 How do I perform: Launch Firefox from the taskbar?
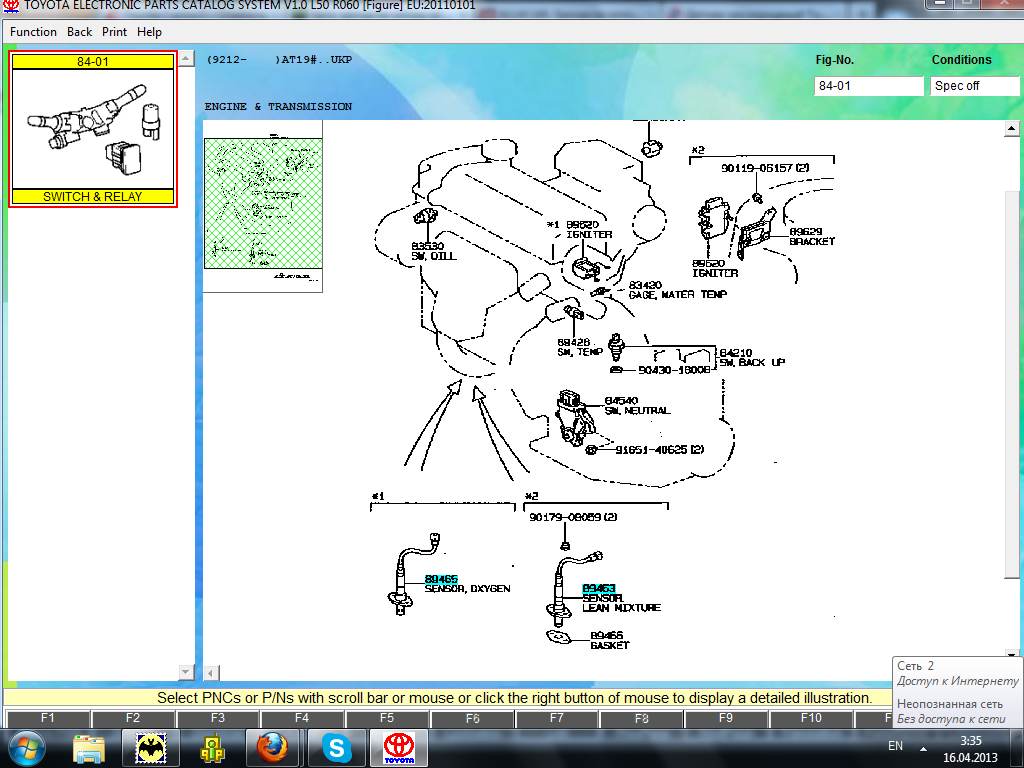272,747
